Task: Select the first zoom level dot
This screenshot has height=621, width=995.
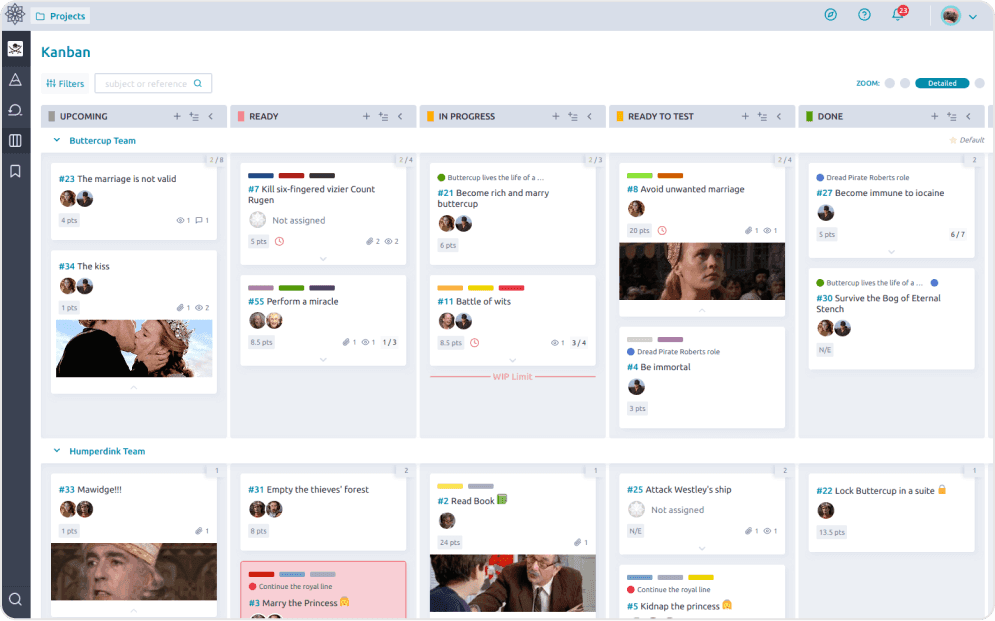Action: click(x=889, y=84)
